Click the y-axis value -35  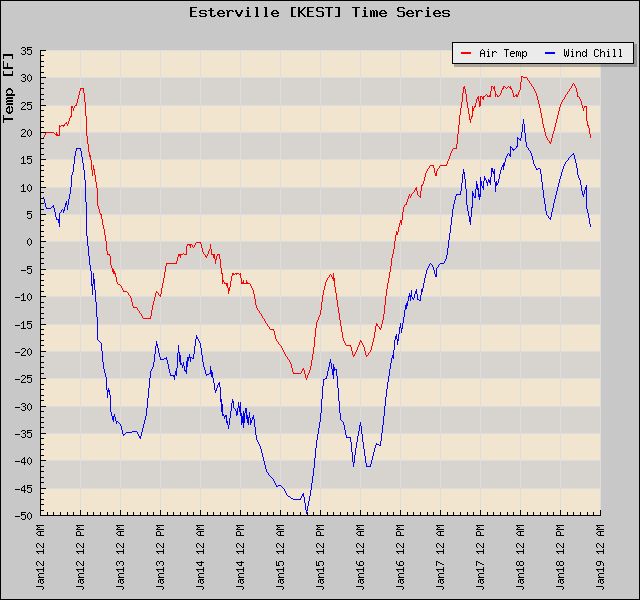[x=24, y=434]
